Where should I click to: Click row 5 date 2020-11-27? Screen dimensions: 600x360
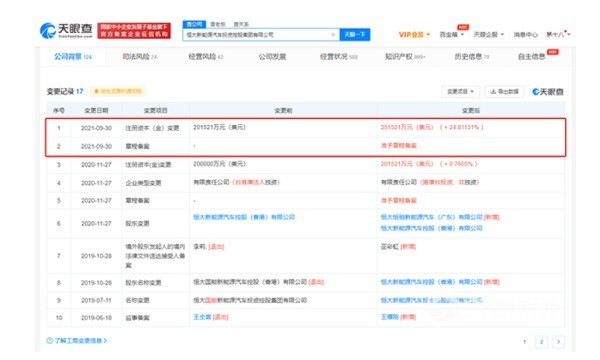tap(96, 200)
